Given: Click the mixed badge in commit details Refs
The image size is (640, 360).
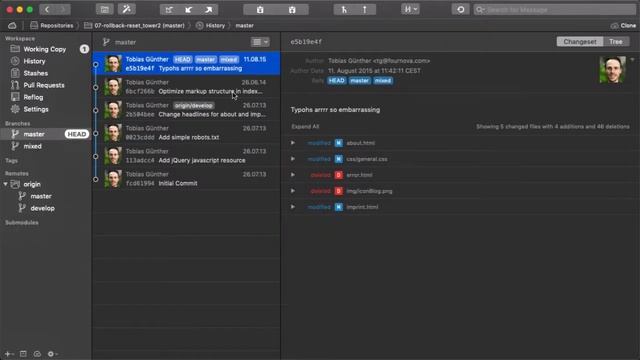Looking at the screenshot, I should tap(383, 81).
